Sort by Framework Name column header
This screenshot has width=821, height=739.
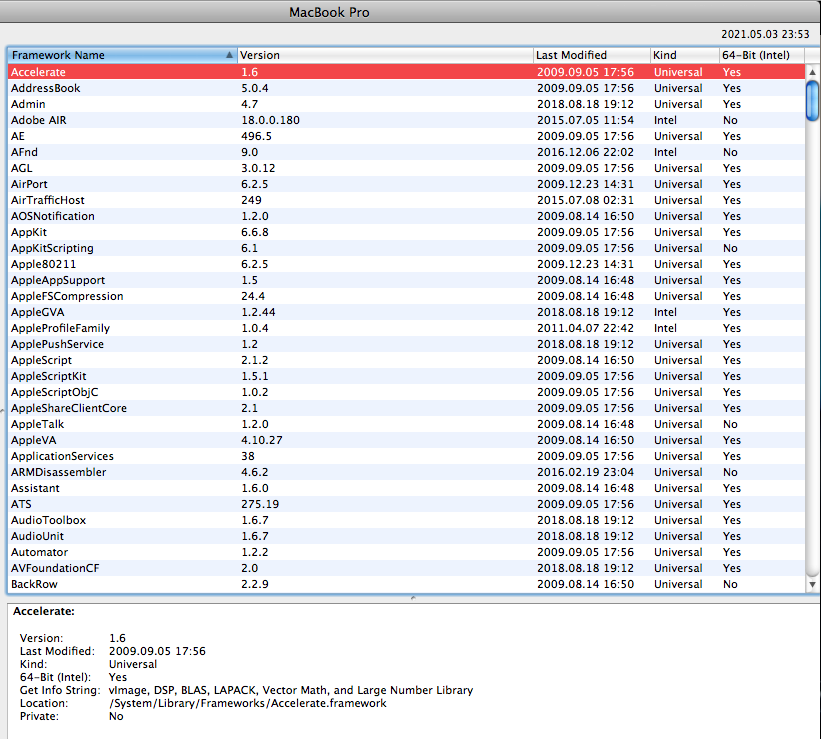click(122, 55)
